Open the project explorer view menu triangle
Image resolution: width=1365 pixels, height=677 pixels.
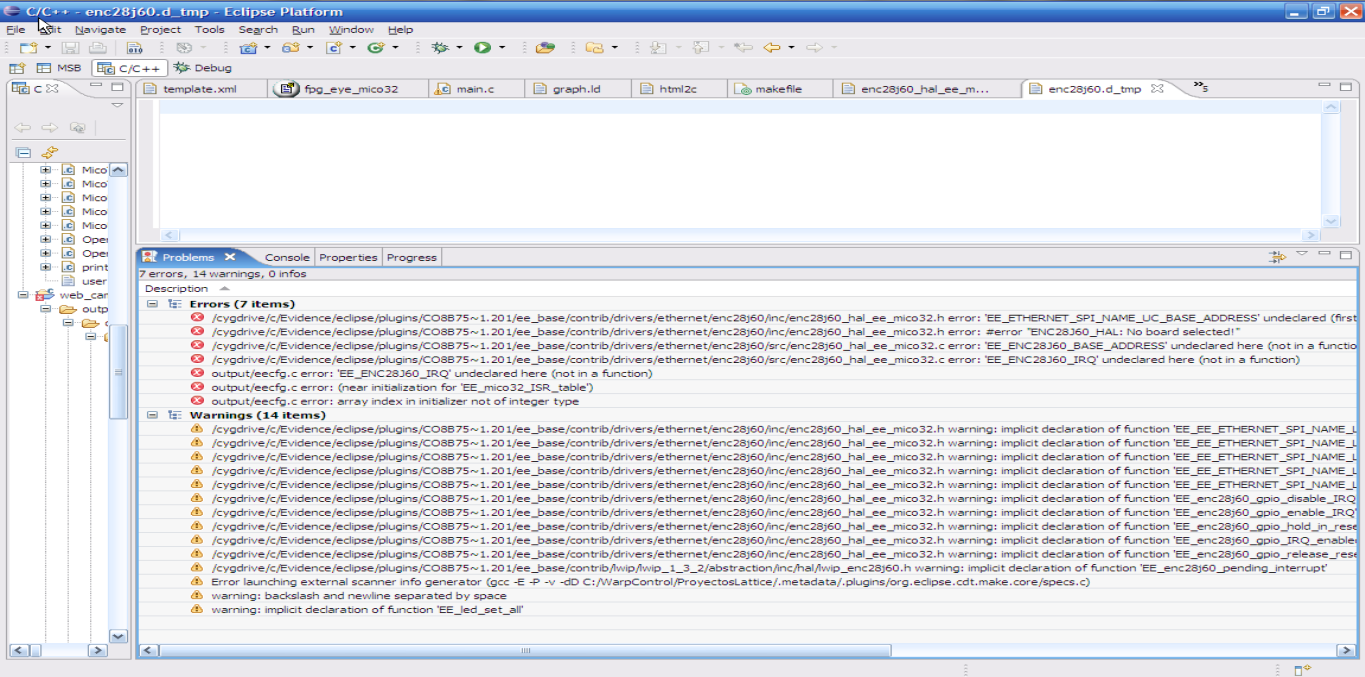click(117, 105)
